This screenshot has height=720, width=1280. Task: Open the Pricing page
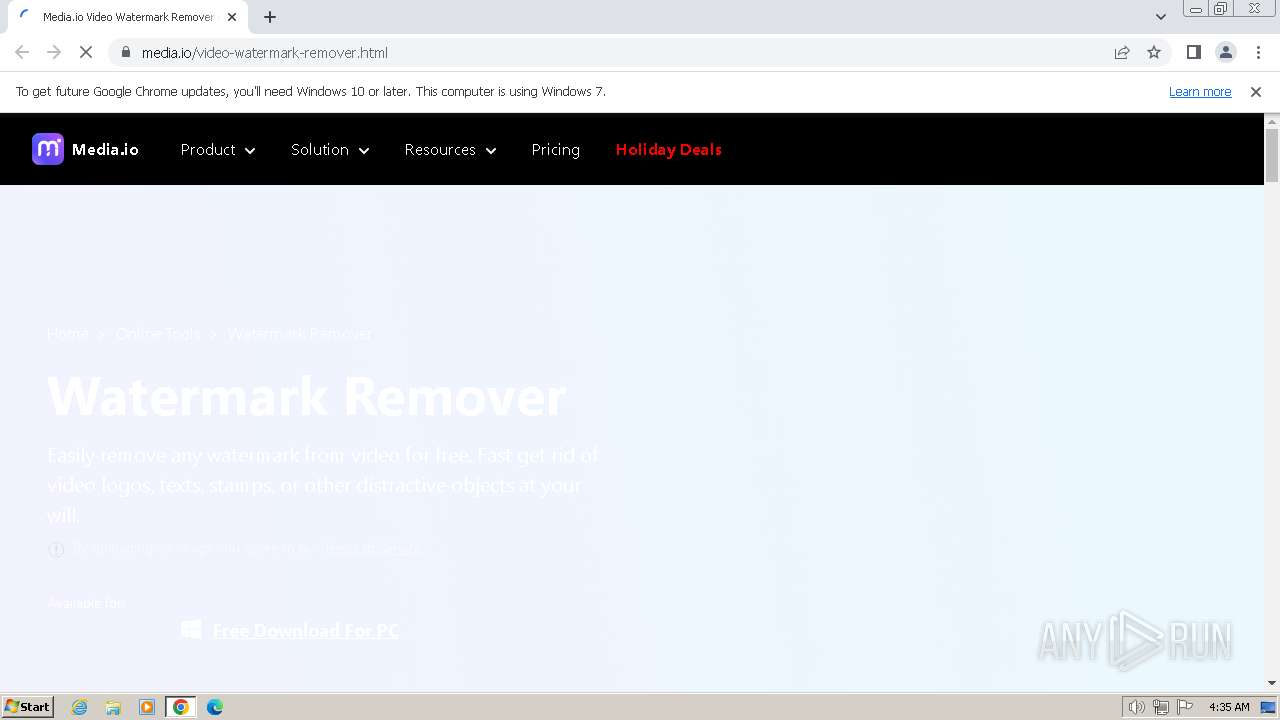click(x=555, y=149)
